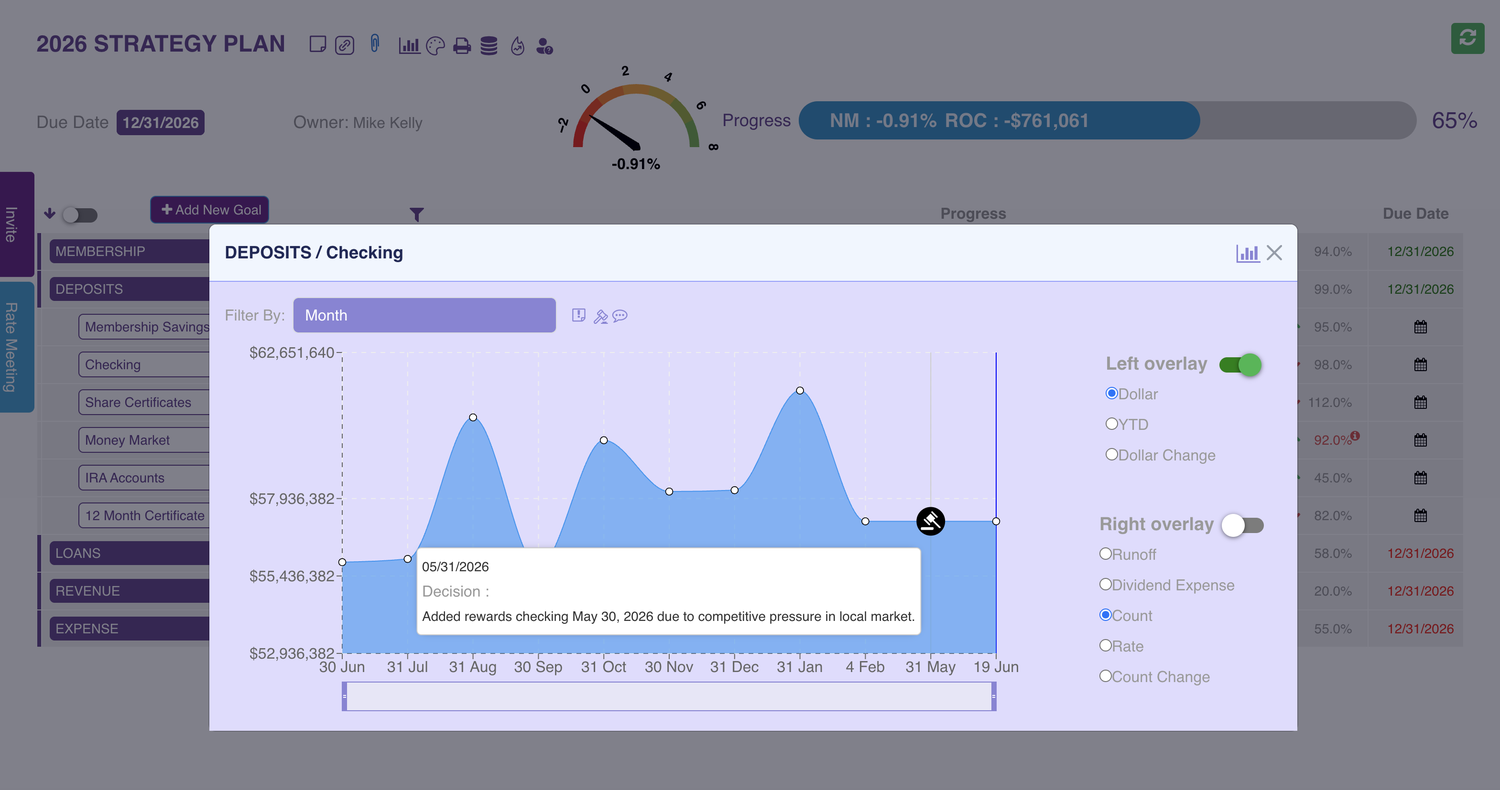The width and height of the screenshot is (1500, 790).
Task: Select the Runoff radio option
Action: pos(1105,554)
